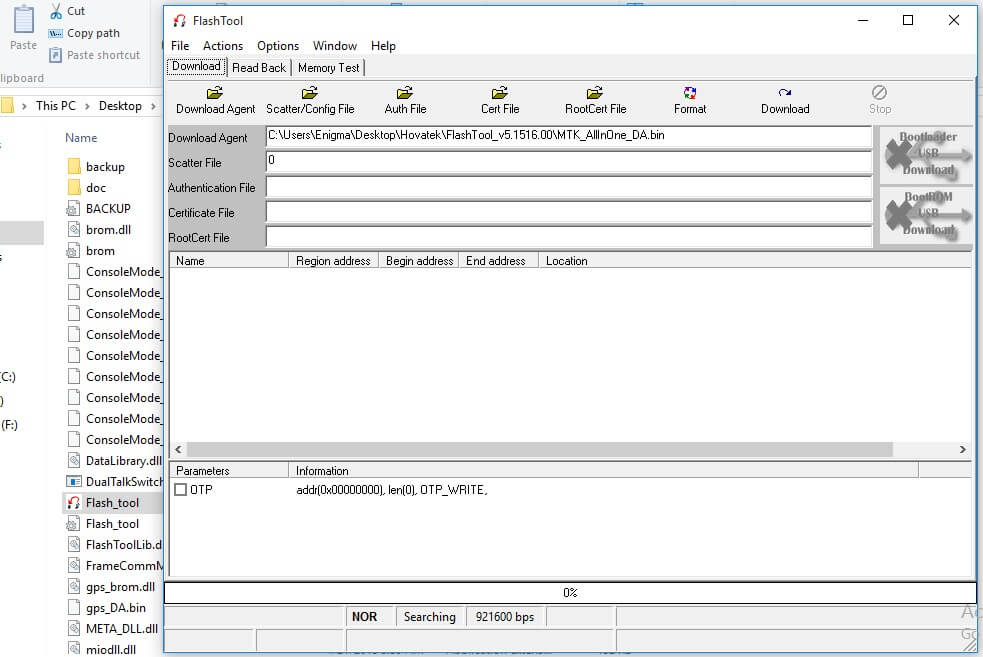Click the RootCert File input field
Viewport: 983px width, 657px height.
click(569, 237)
